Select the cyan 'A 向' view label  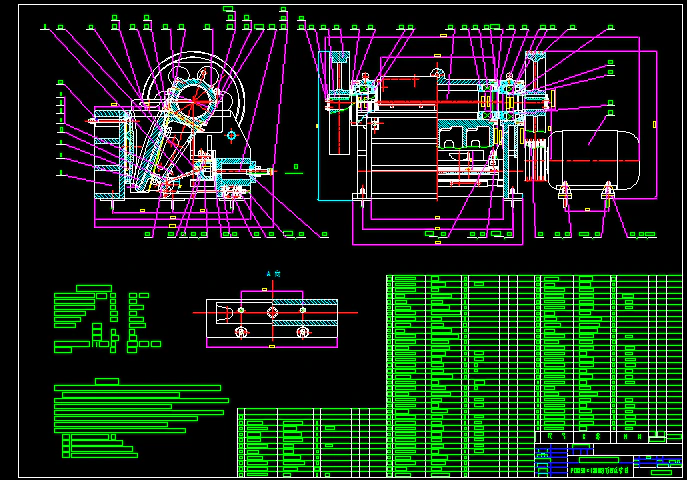[273, 274]
